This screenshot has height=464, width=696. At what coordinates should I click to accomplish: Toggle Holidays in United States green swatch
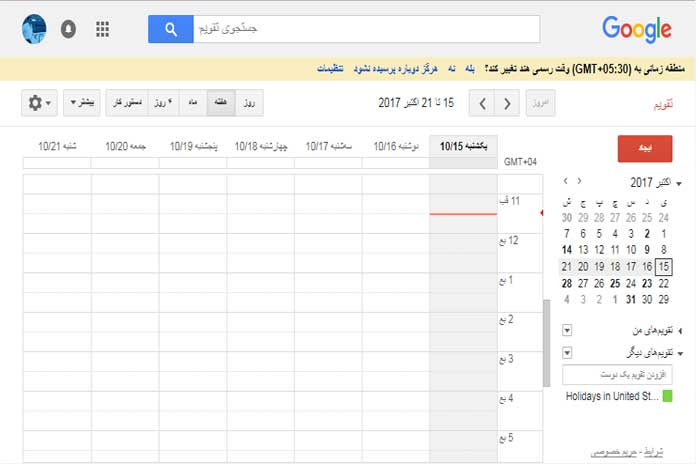pos(667,396)
